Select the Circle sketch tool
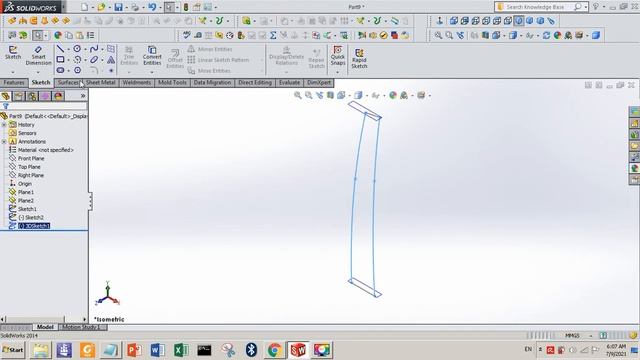 tap(77, 49)
